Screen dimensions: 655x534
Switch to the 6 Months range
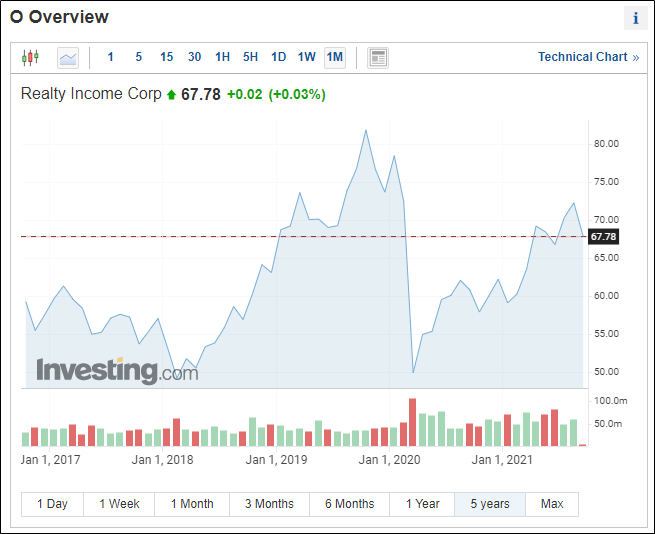[x=349, y=504]
